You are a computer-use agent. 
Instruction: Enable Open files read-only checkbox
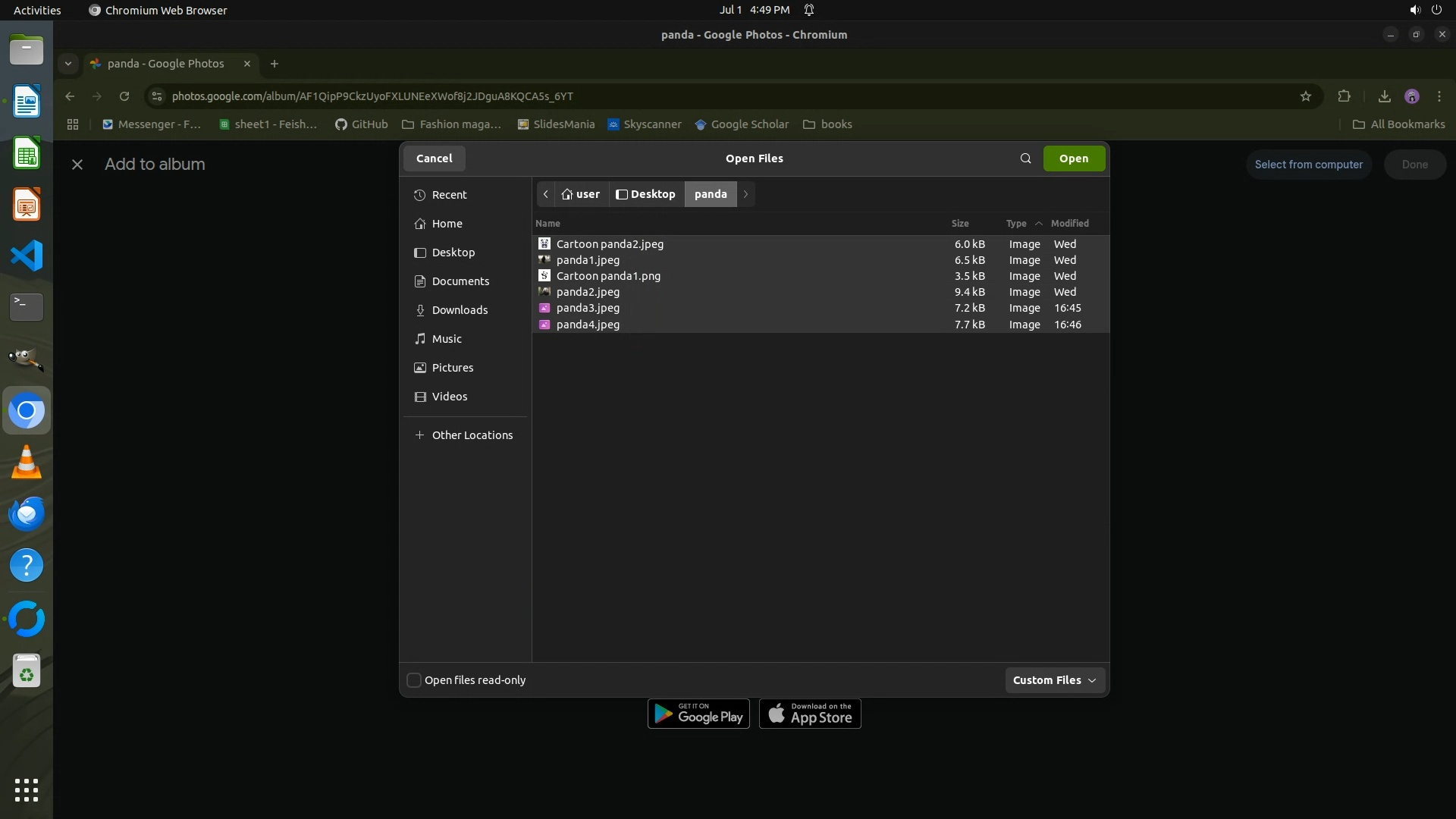click(414, 680)
